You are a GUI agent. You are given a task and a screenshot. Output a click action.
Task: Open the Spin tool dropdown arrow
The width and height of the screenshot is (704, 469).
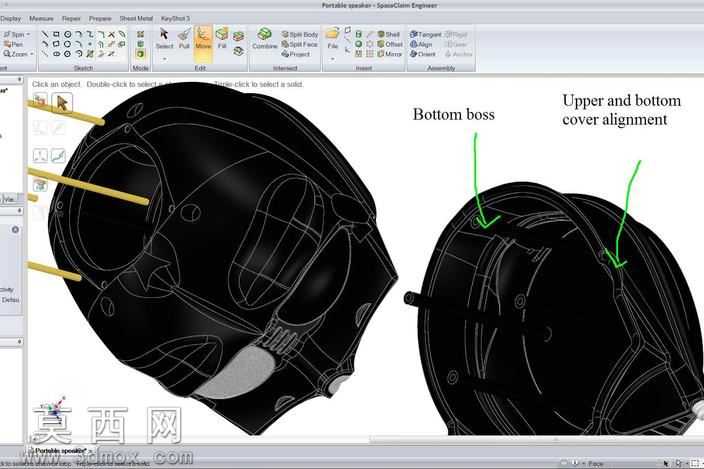tap(28, 35)
